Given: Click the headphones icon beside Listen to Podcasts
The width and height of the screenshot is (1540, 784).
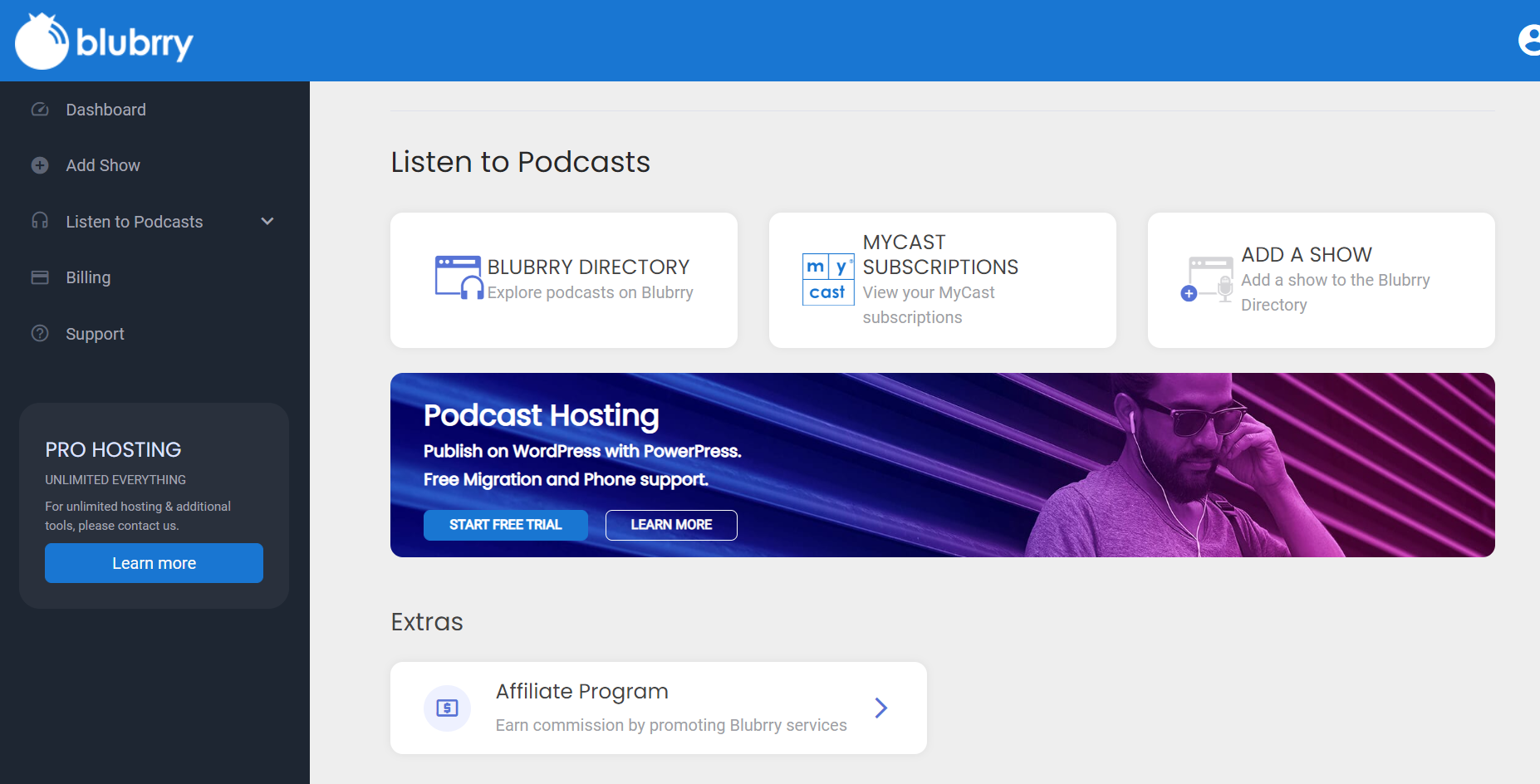Looking at the screenshot, I should pos(40,221).
